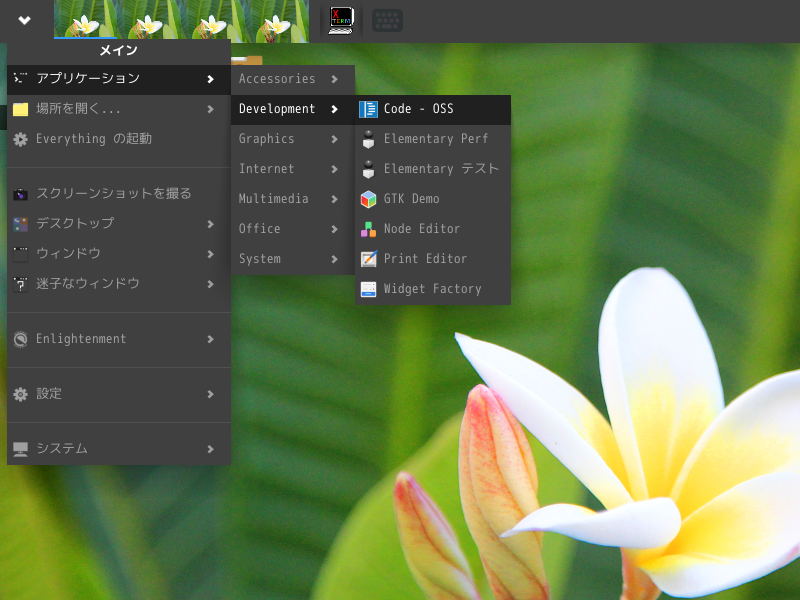800x600 pixels.
Task: Select the アプリケーション menu entry
Action: point(119,79)
